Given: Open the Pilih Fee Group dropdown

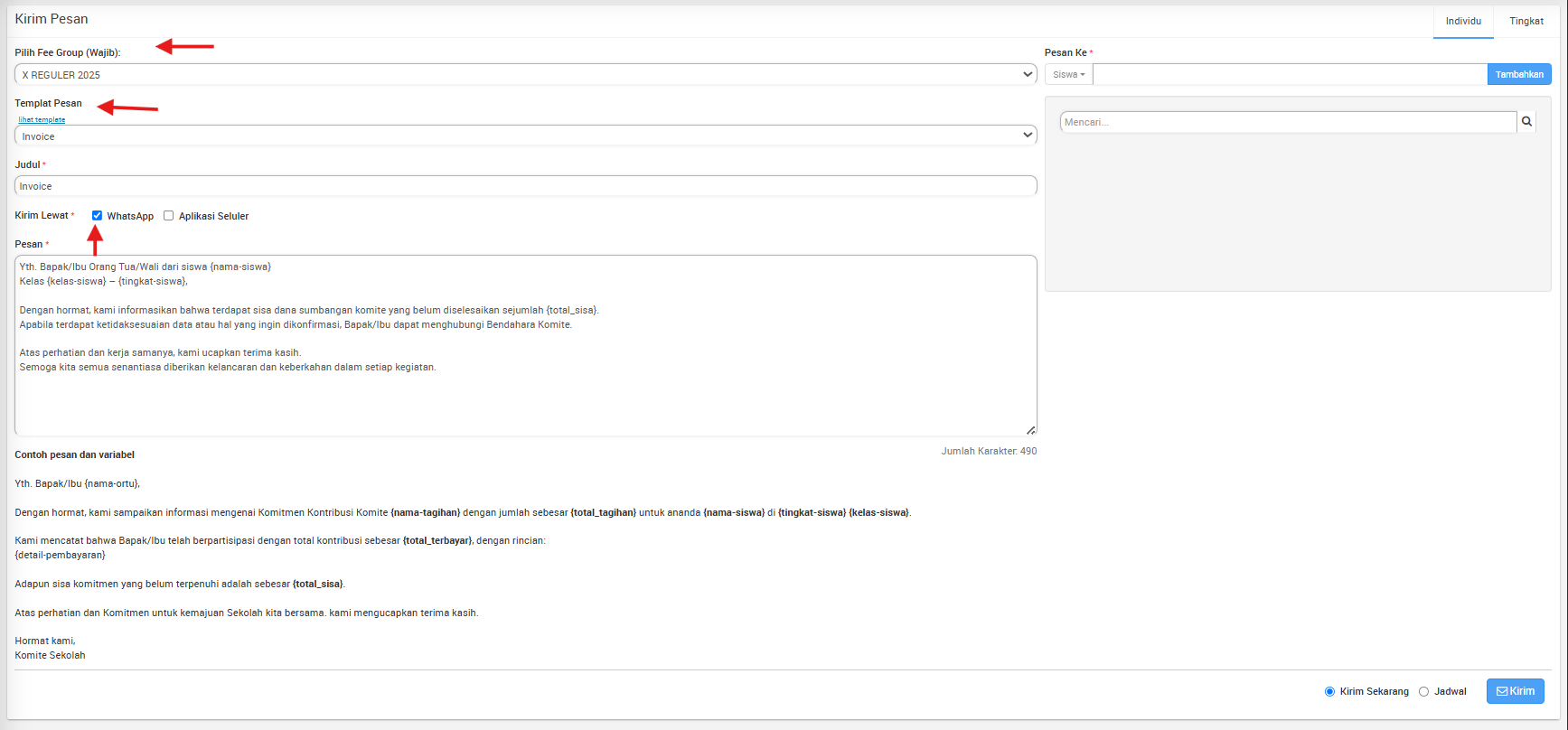Looking at the screenshot, I should point(525,75).
